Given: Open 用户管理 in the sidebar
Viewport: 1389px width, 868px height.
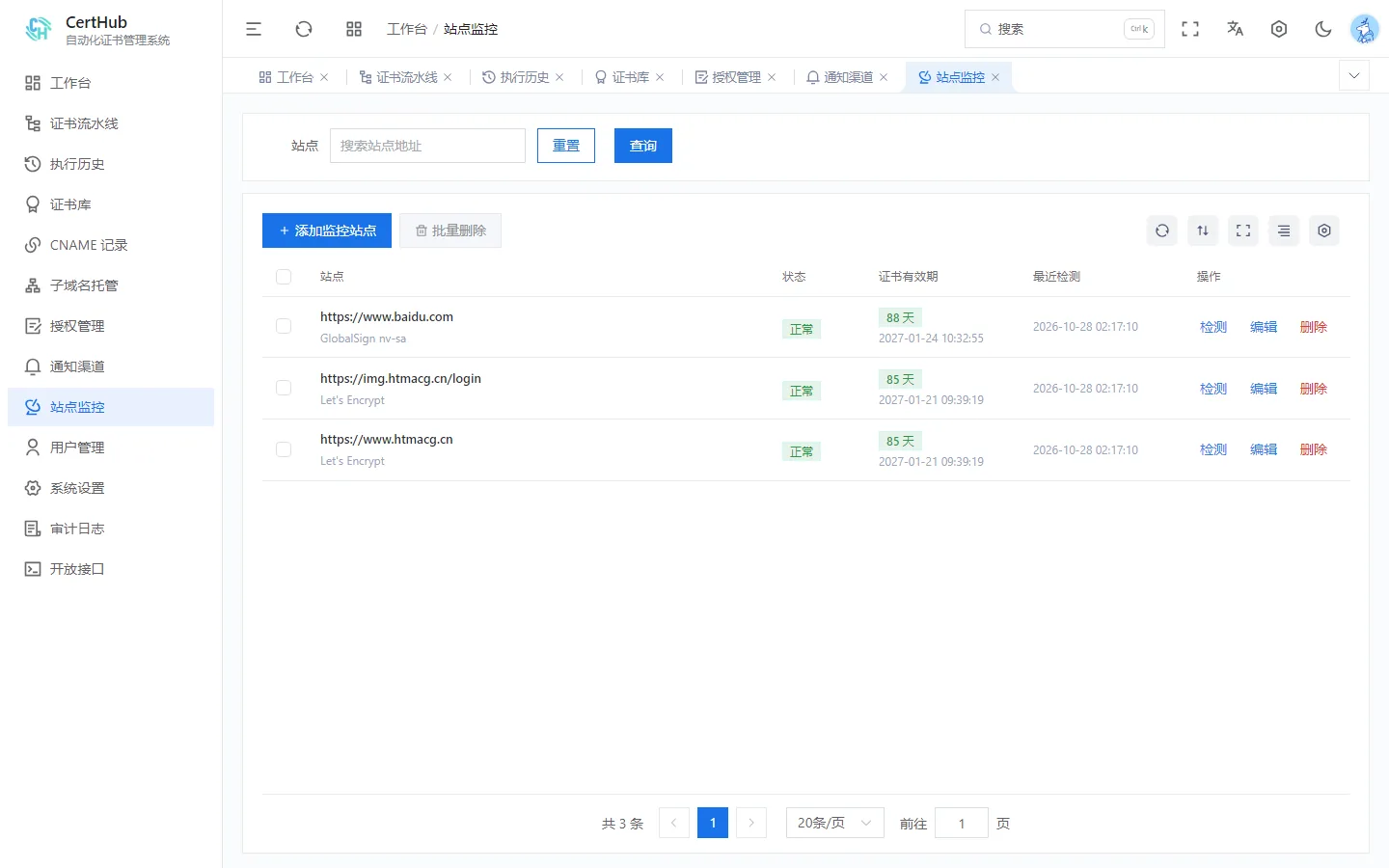Looking at the screenshot, I should [x=111, y=448].
